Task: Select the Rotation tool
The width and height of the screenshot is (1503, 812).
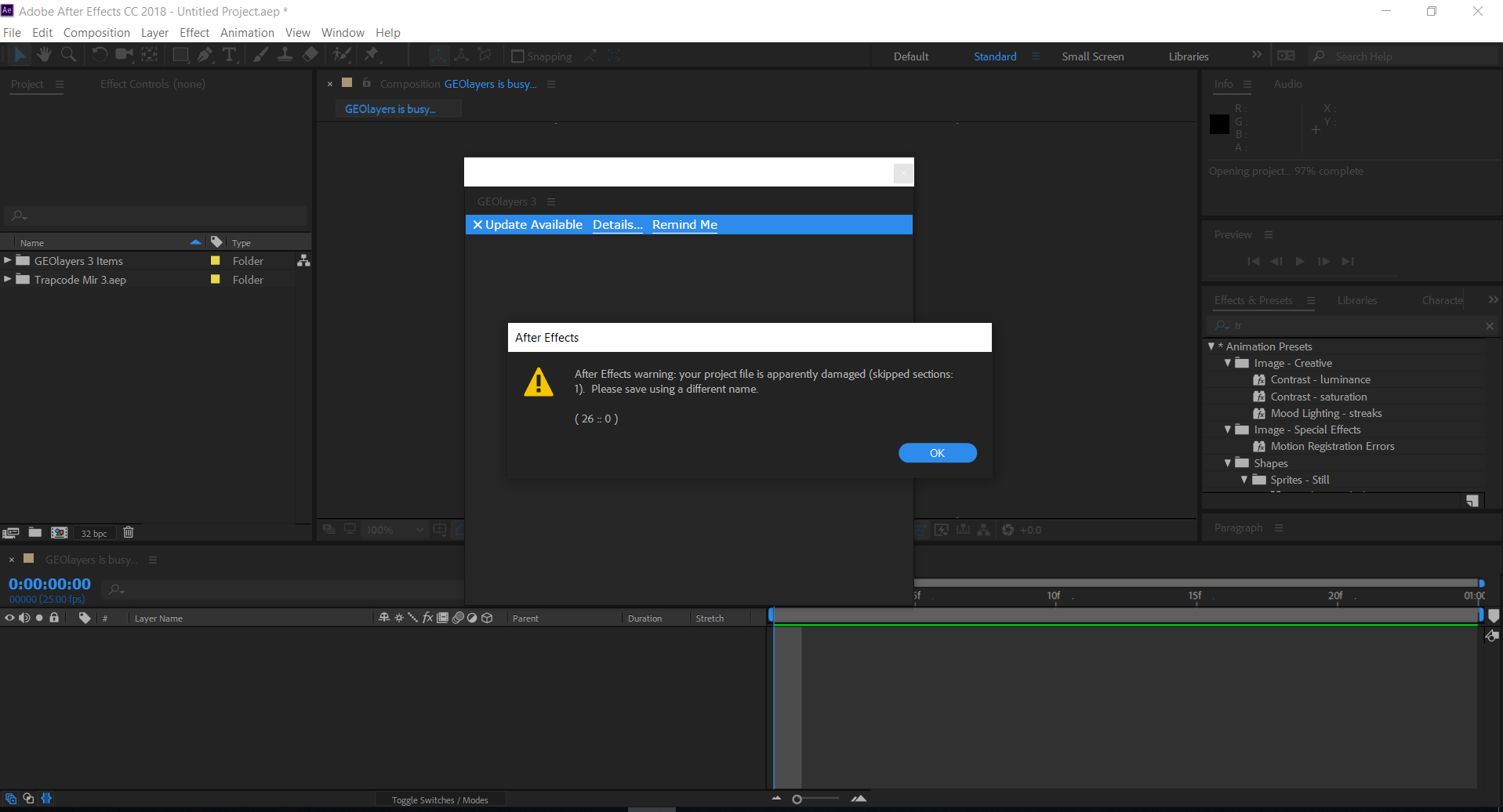Action: coord(100,55)
